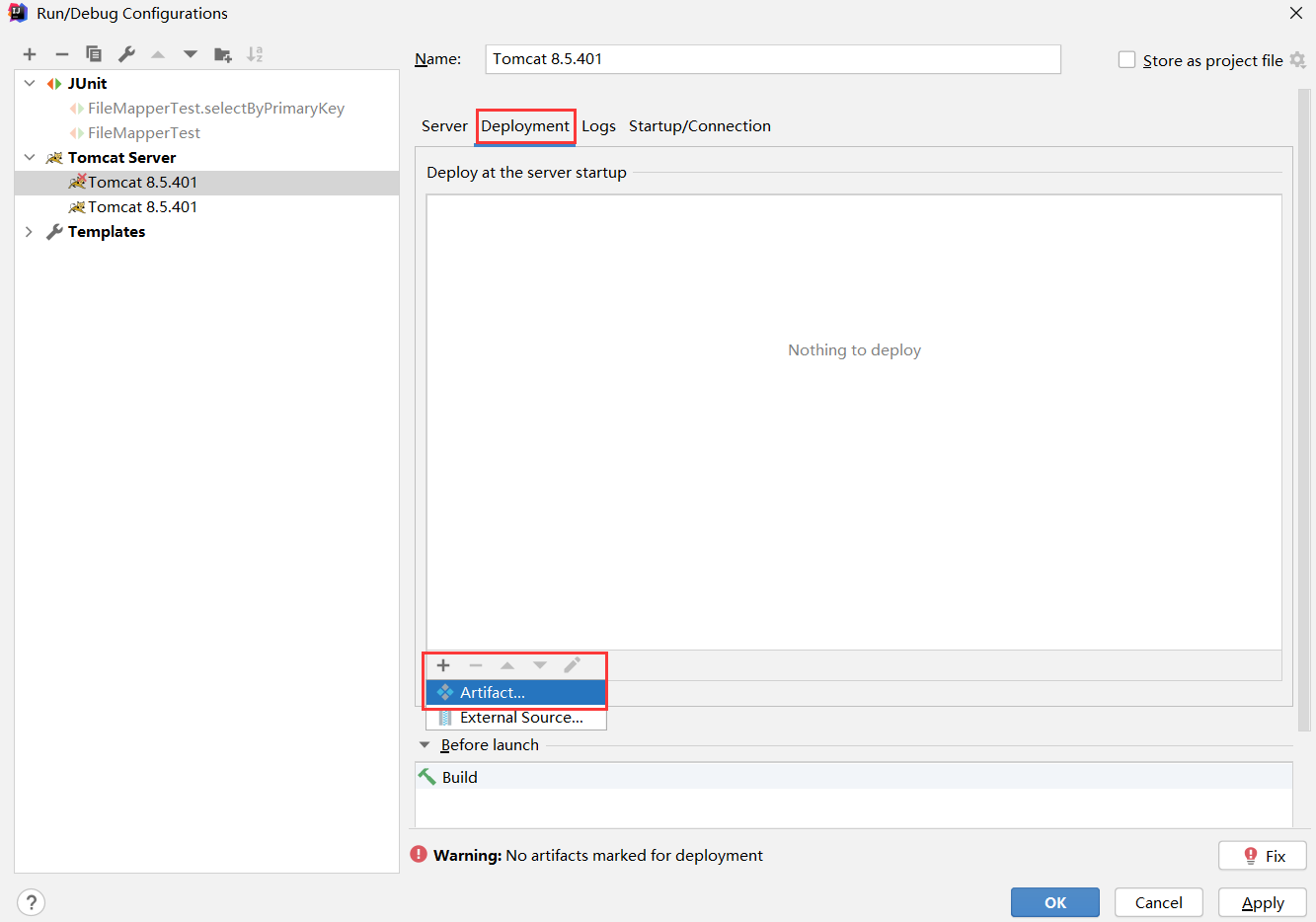Select the Build task in Before launch
The height and width of the screenshot is (922, 1316).
(x=854, y=777)
